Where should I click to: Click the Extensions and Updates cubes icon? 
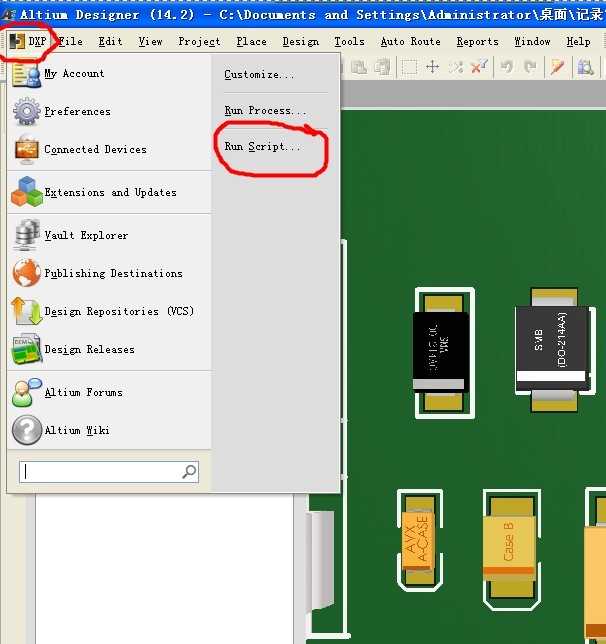26,191
